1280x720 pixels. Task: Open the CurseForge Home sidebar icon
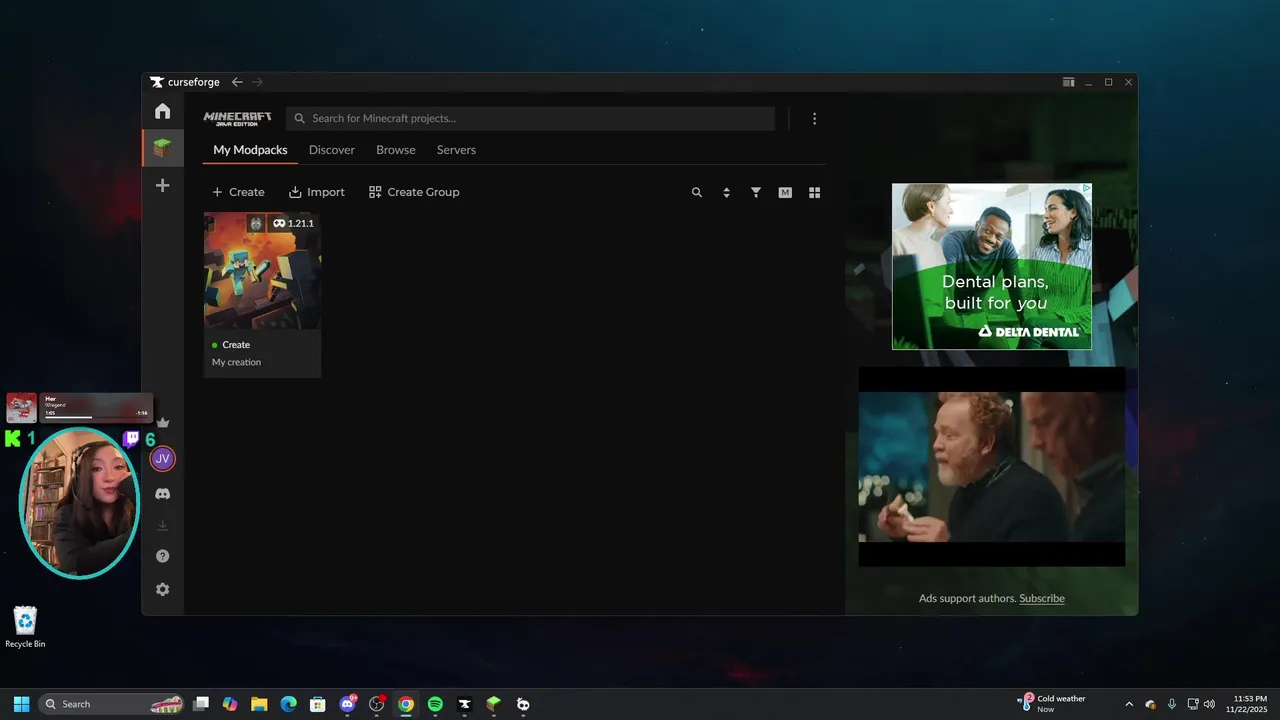pos(162,111)
